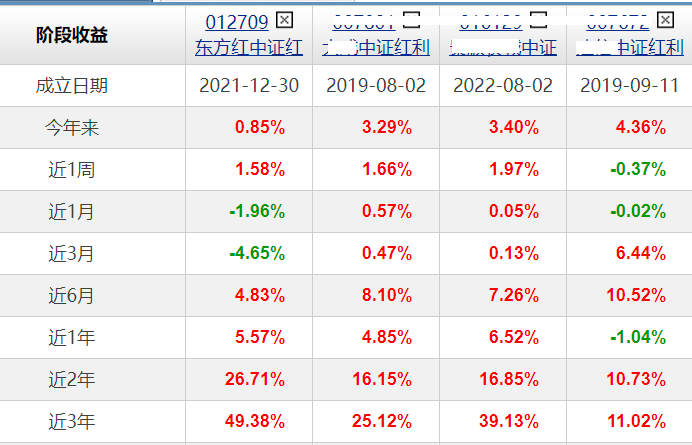Click the 2021-12-30 establishment date cell
The height and width of the screenshot is (445, 692).
pos(248,86)
